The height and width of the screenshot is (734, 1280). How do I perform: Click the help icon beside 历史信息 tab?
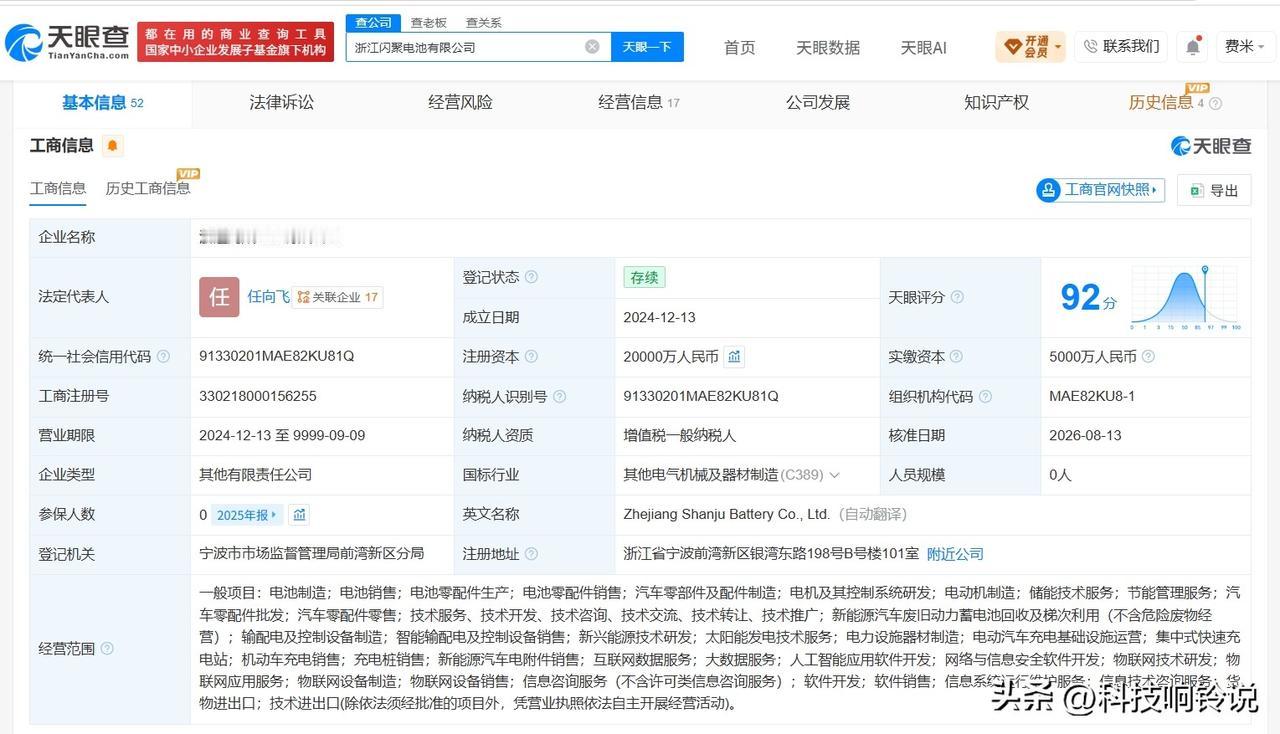coord(1215,103)
